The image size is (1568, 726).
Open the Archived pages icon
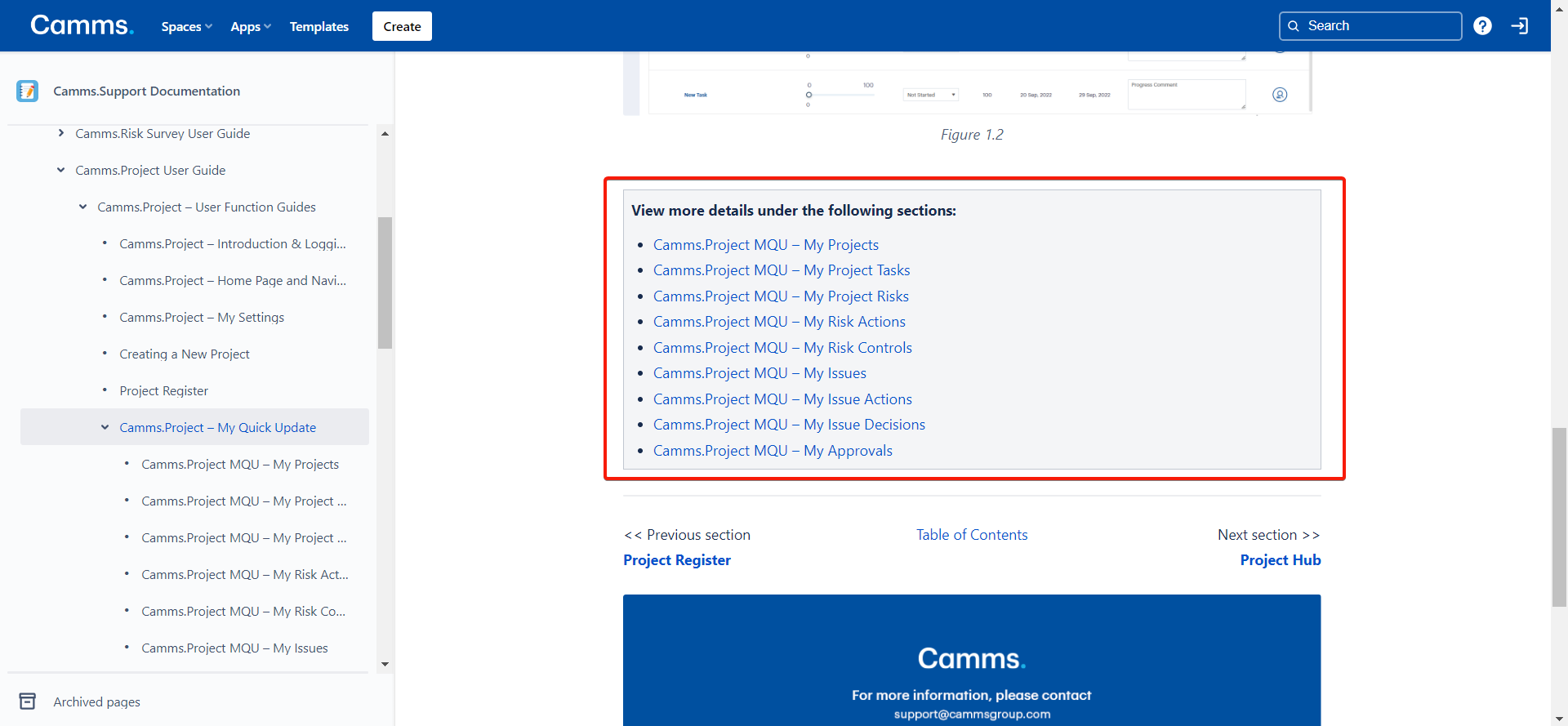[27, 702]
